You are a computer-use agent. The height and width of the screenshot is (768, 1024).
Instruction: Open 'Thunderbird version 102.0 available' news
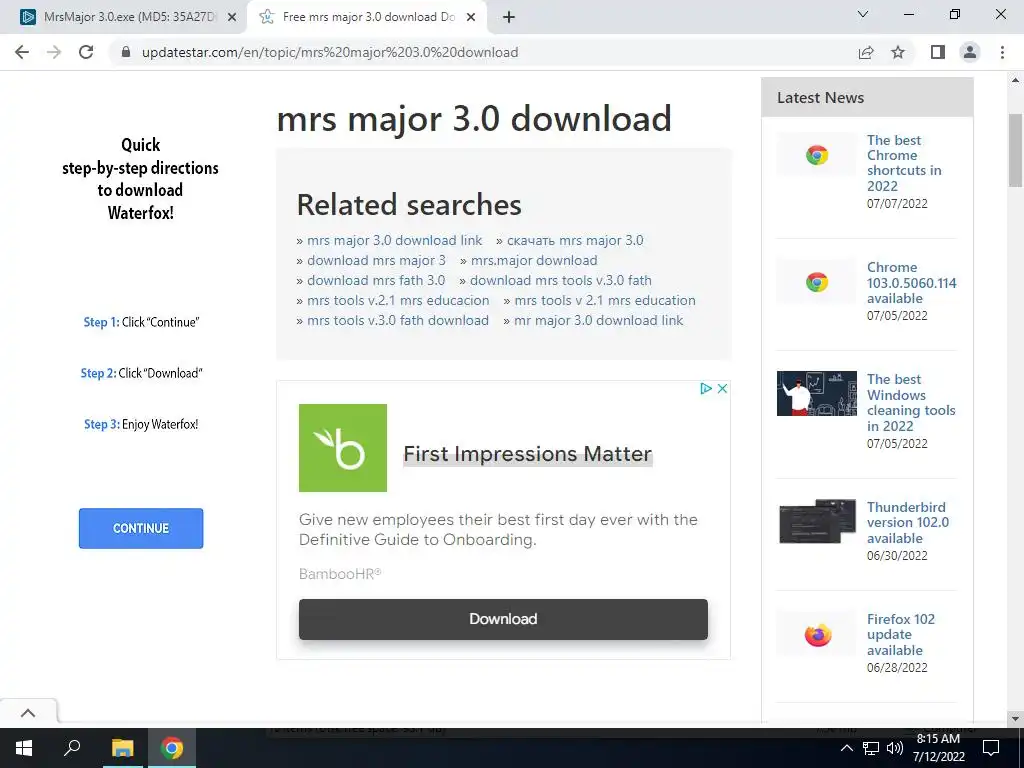coord(908,522)
